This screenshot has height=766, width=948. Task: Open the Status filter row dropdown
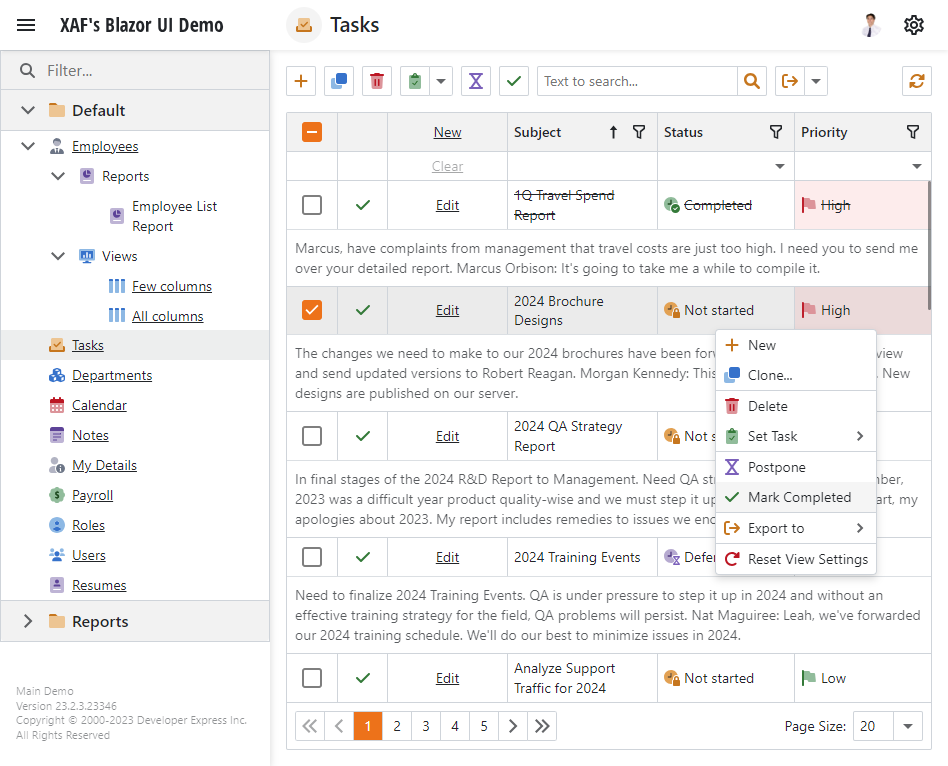point(780,166)
